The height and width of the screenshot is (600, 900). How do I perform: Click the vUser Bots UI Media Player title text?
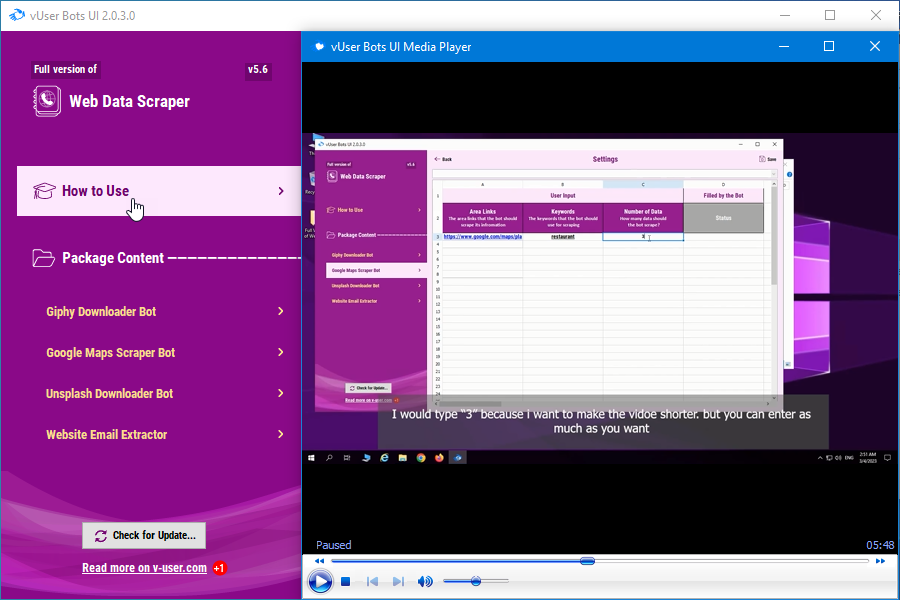(x=401, y=47)
